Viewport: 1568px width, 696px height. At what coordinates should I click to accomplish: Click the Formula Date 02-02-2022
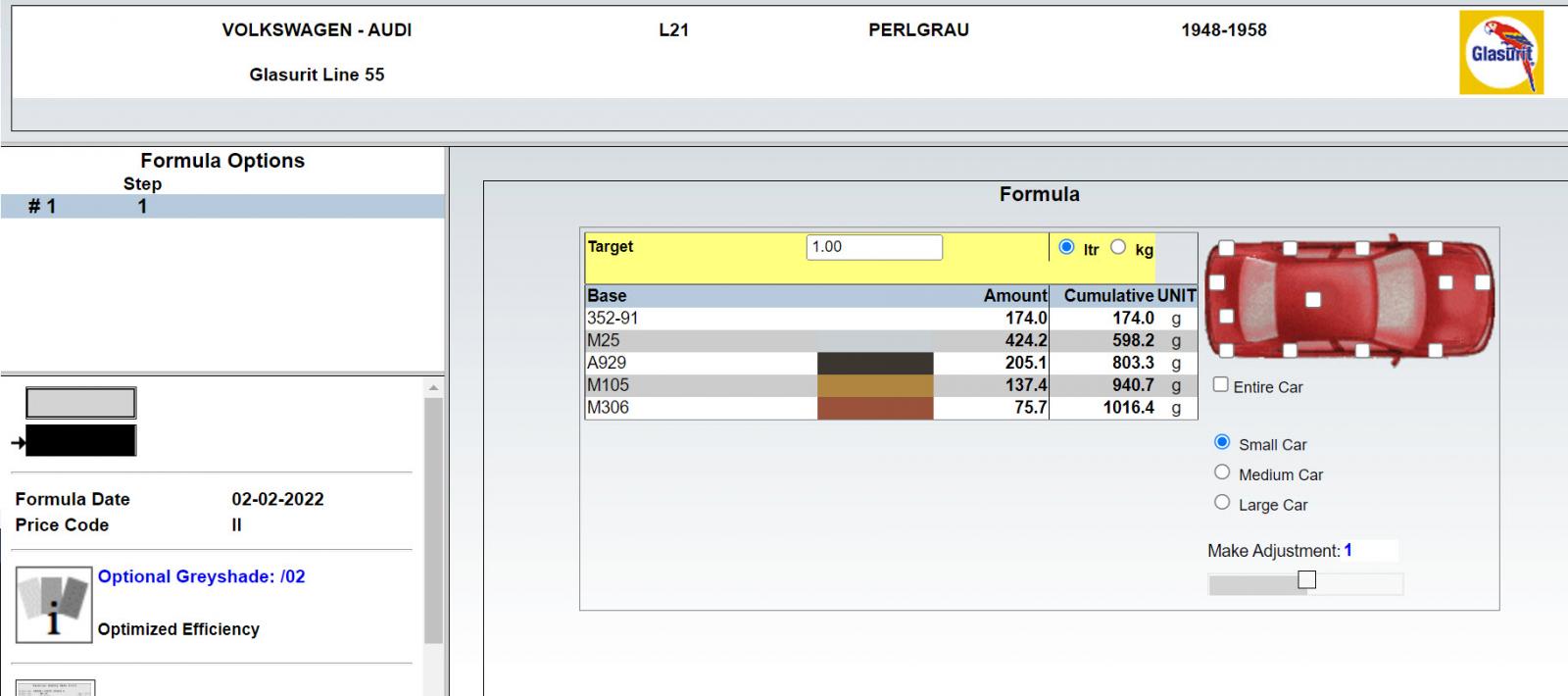278,499
